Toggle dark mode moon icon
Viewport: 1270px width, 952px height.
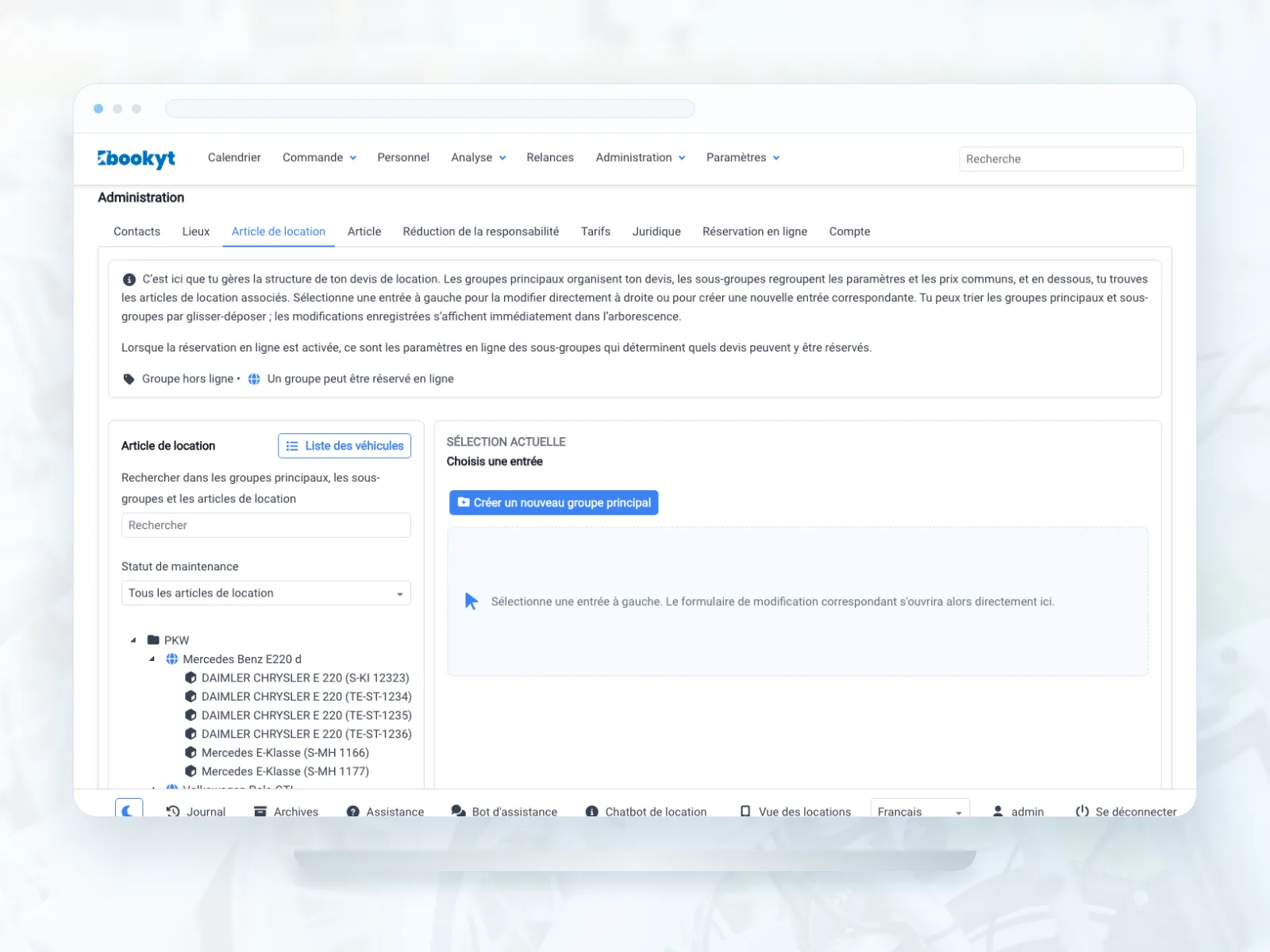129,810
